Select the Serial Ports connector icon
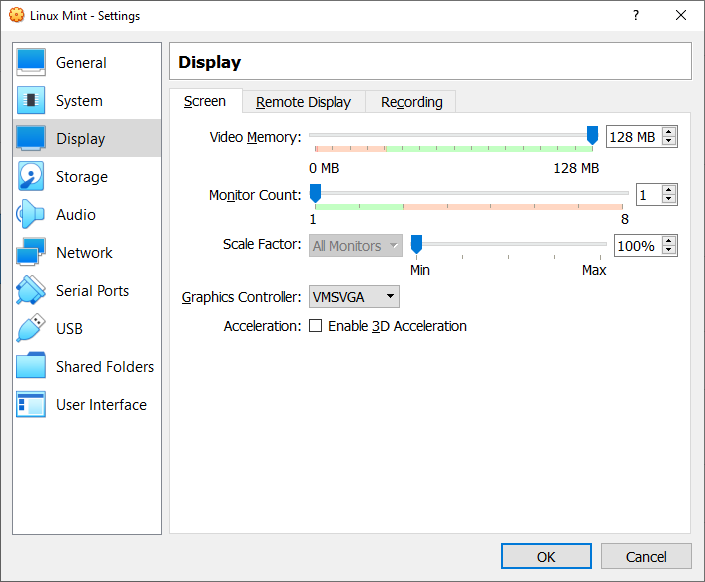Screen dimensions: 705x582 pyautogui.click(x=31, y=290)
